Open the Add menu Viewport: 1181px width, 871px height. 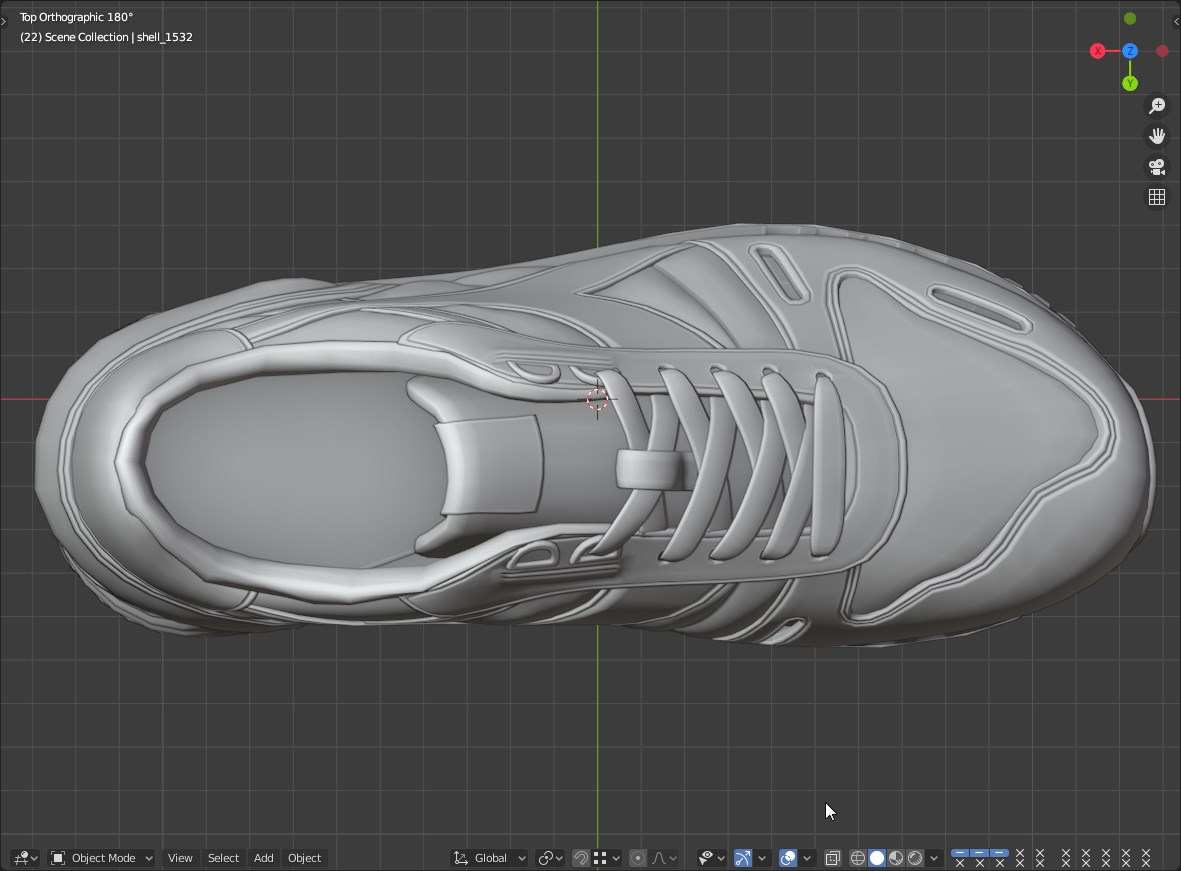coord(263,858)
